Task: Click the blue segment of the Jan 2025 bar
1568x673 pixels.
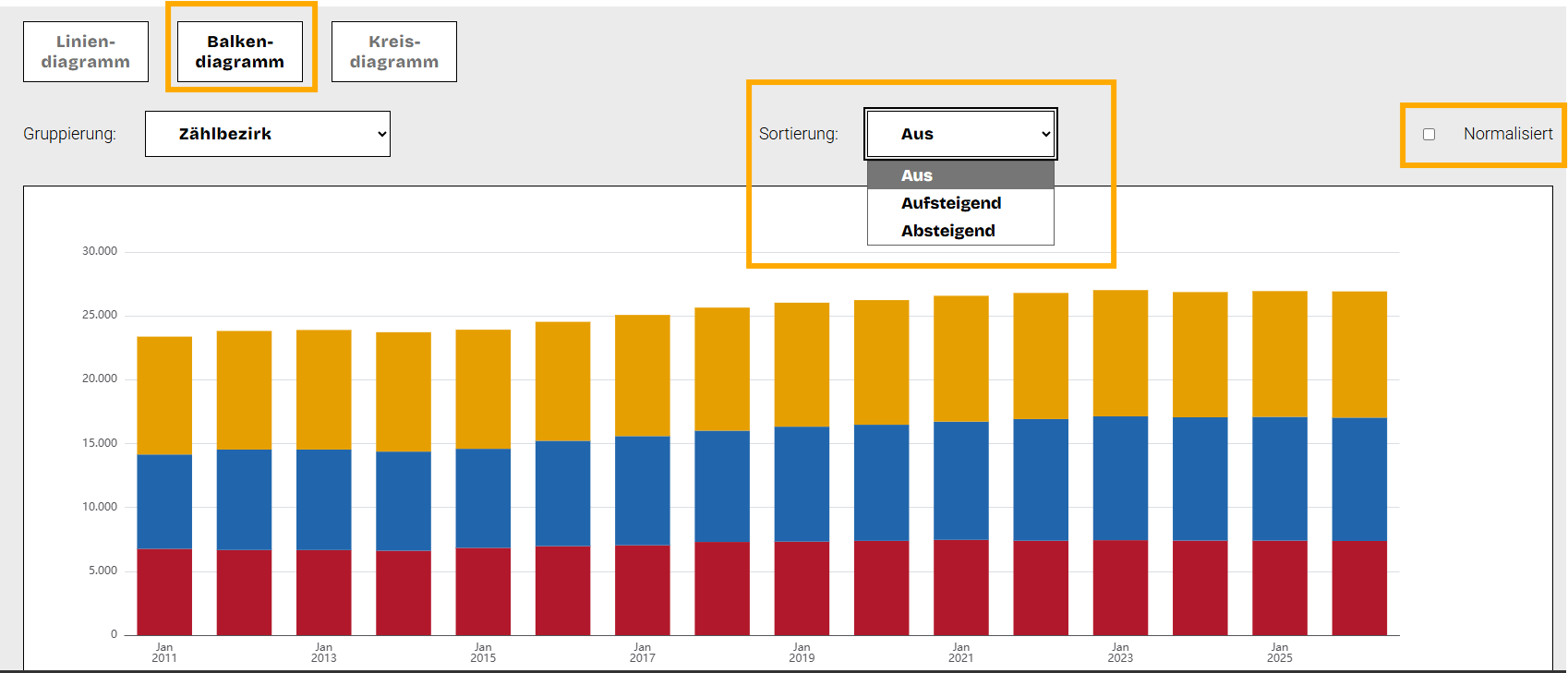Action: pyautogui.click(x=1280, y=479)
